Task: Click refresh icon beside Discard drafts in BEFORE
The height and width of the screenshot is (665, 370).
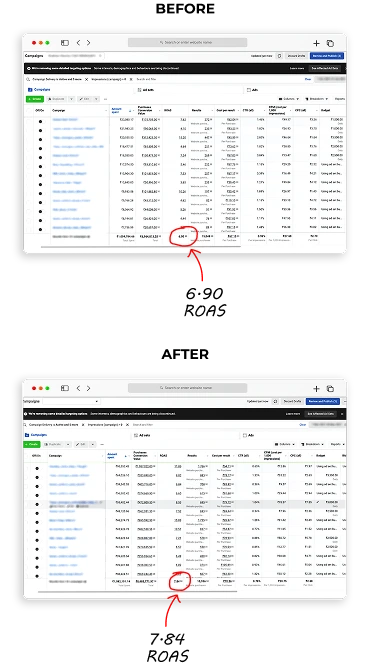Action: (x=279, y=56)
